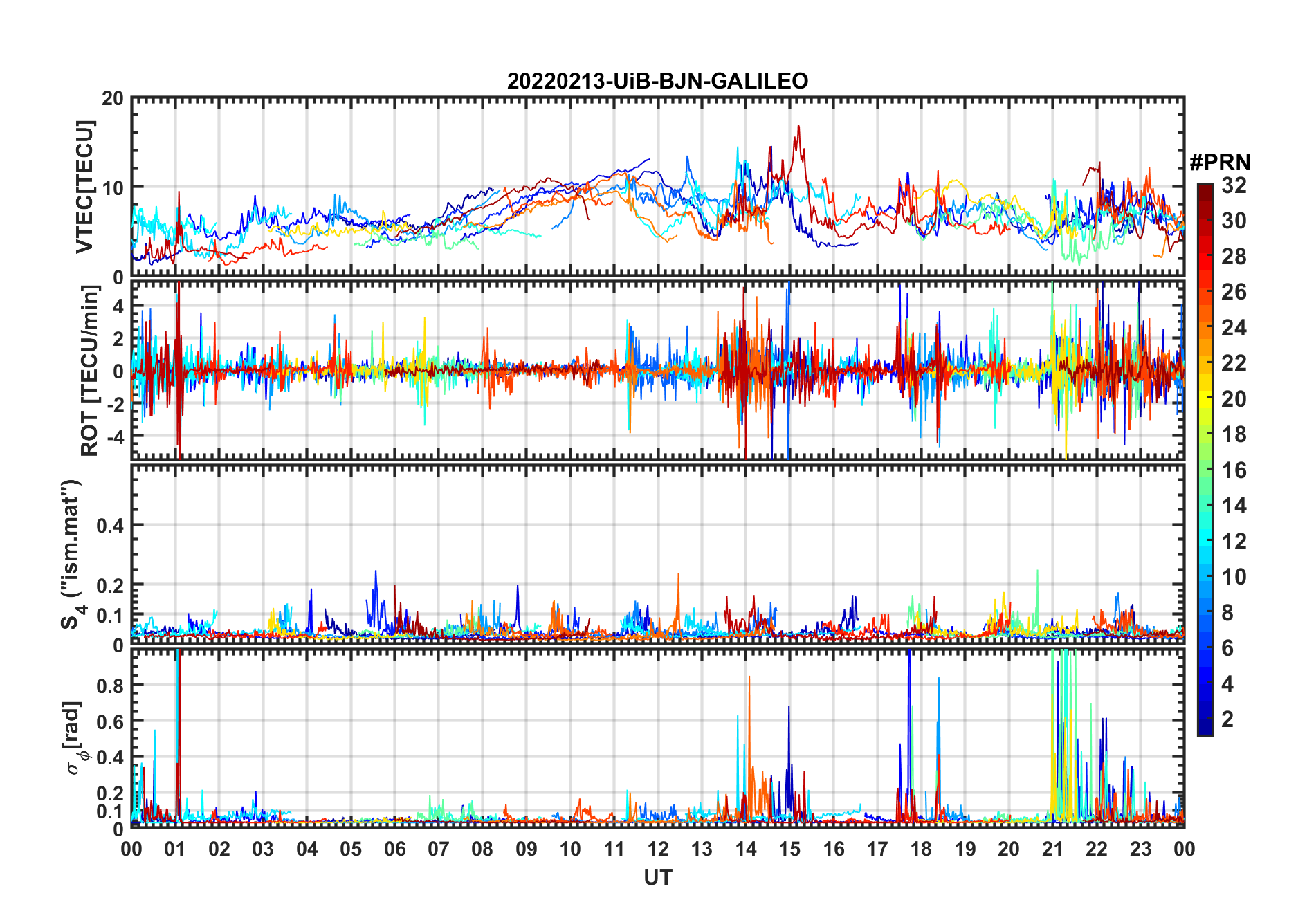Click the sigma-phi plot panel
Viewport: 1316px width, 920px height.
pos(658,738)
